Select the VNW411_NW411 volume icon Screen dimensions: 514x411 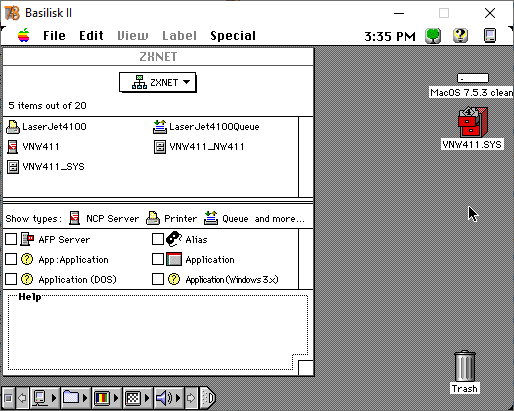click(160, 147)
